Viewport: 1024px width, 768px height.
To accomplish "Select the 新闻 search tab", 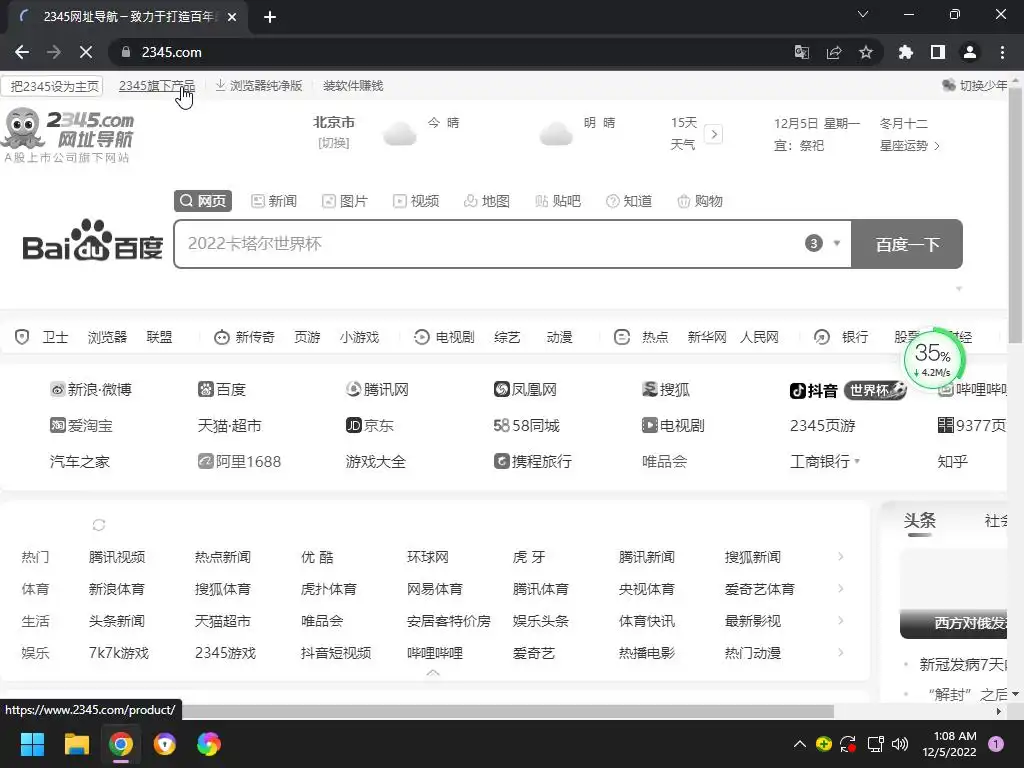I will click(274, 201).
